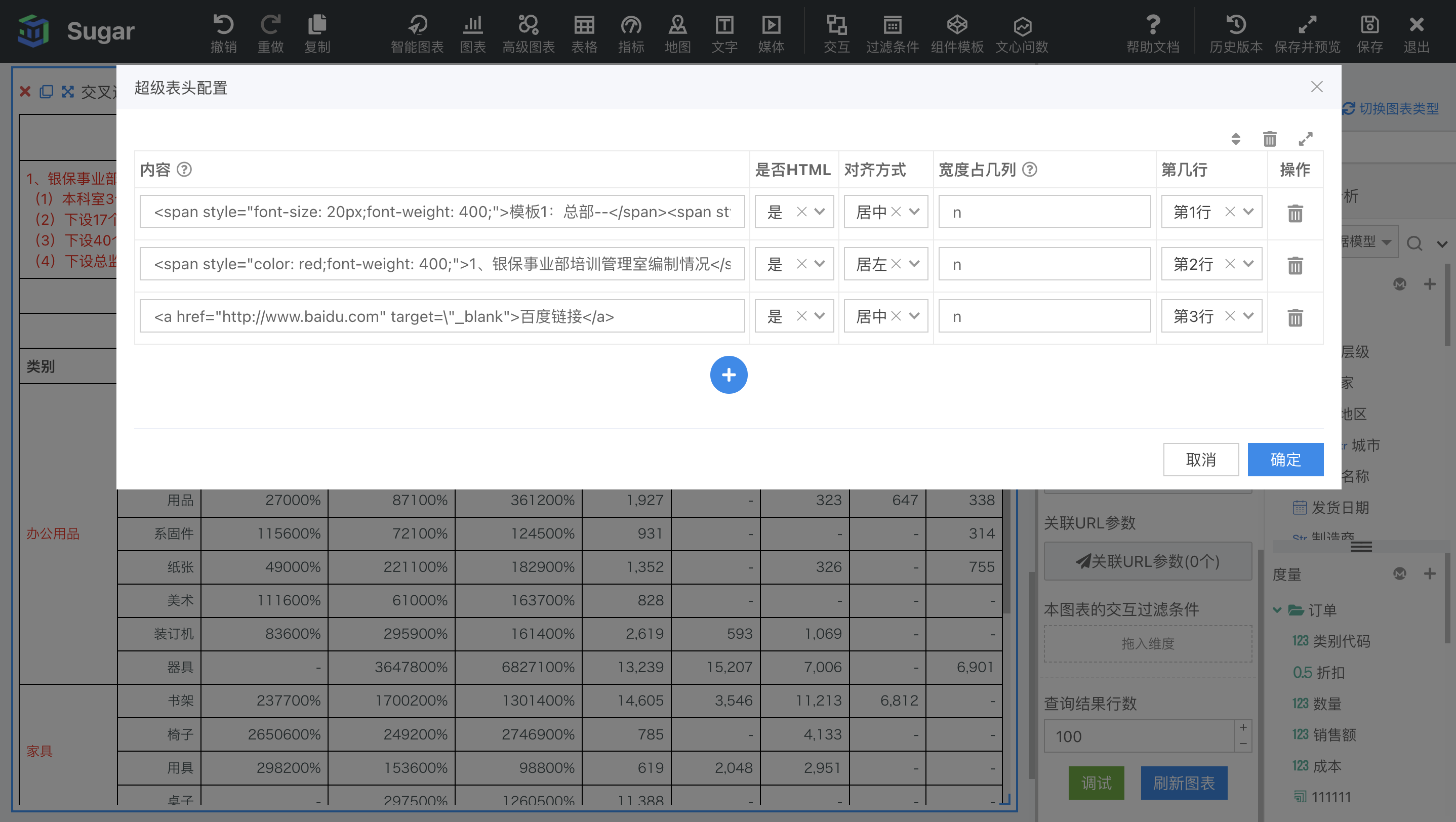Delete the 第3行 header row

pyautogui.click(x=1295, y=317)
